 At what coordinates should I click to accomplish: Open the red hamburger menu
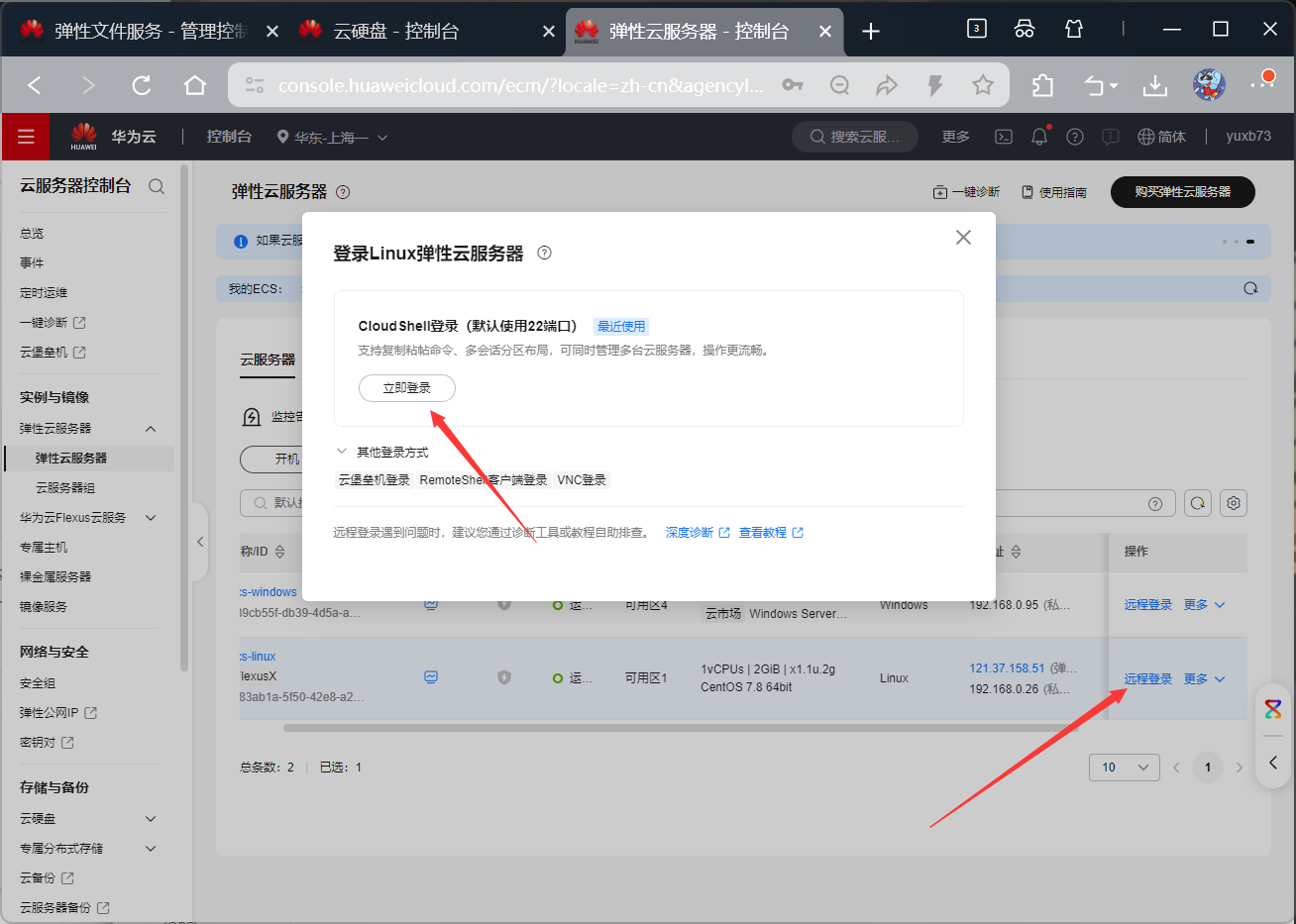26,137
